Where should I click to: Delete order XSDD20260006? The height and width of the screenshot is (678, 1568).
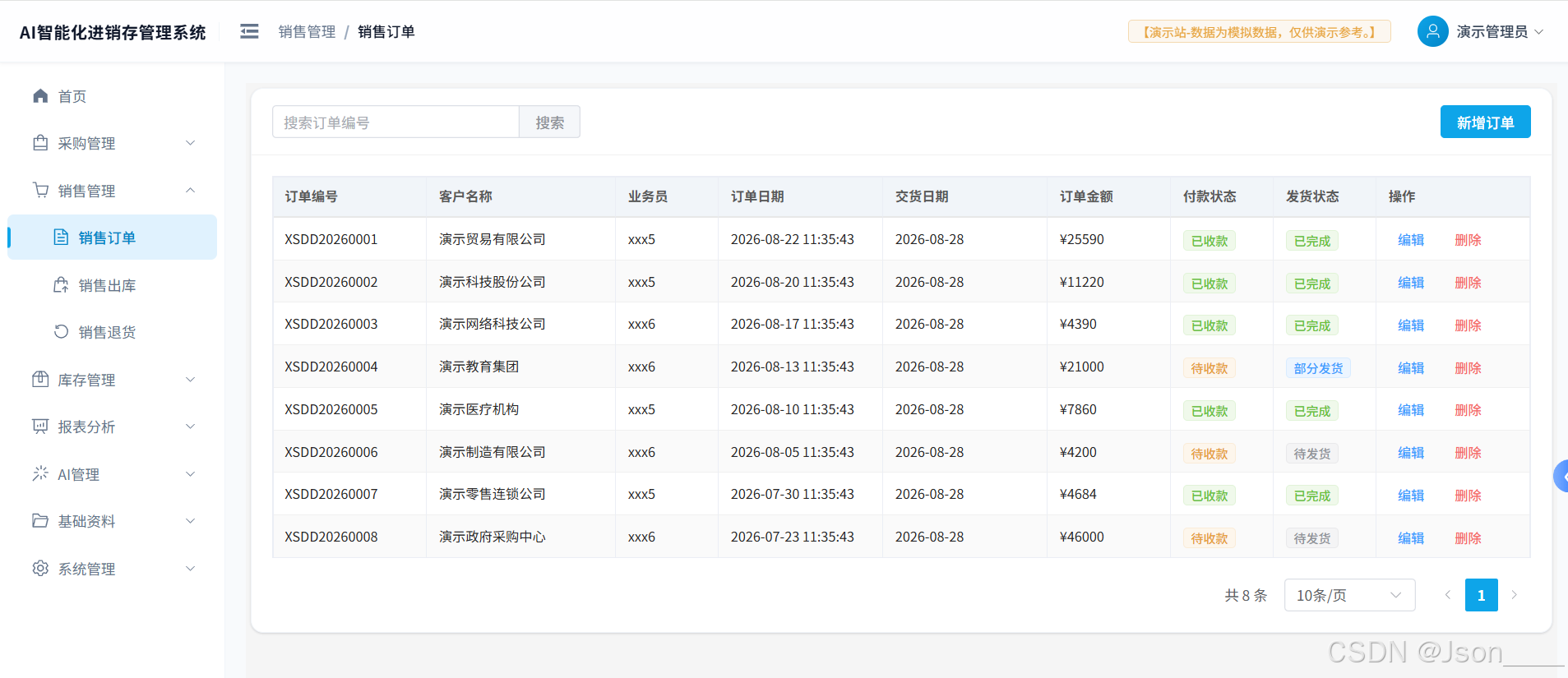[x=1468, y=453]
